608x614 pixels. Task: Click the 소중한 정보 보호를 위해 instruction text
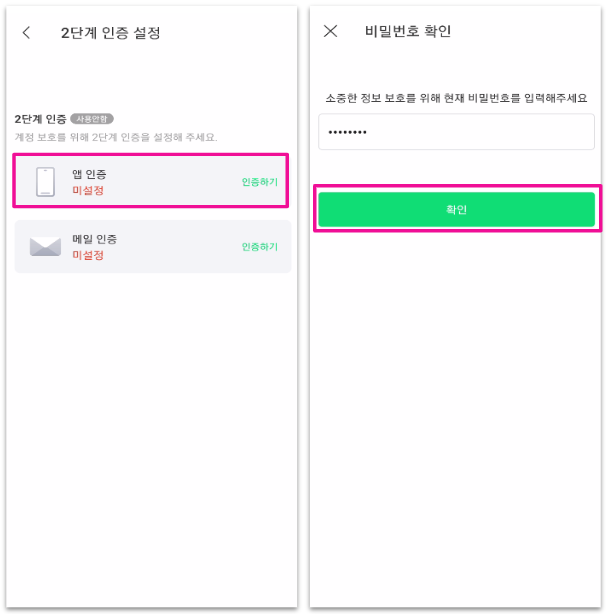click(x=456, y=98)
